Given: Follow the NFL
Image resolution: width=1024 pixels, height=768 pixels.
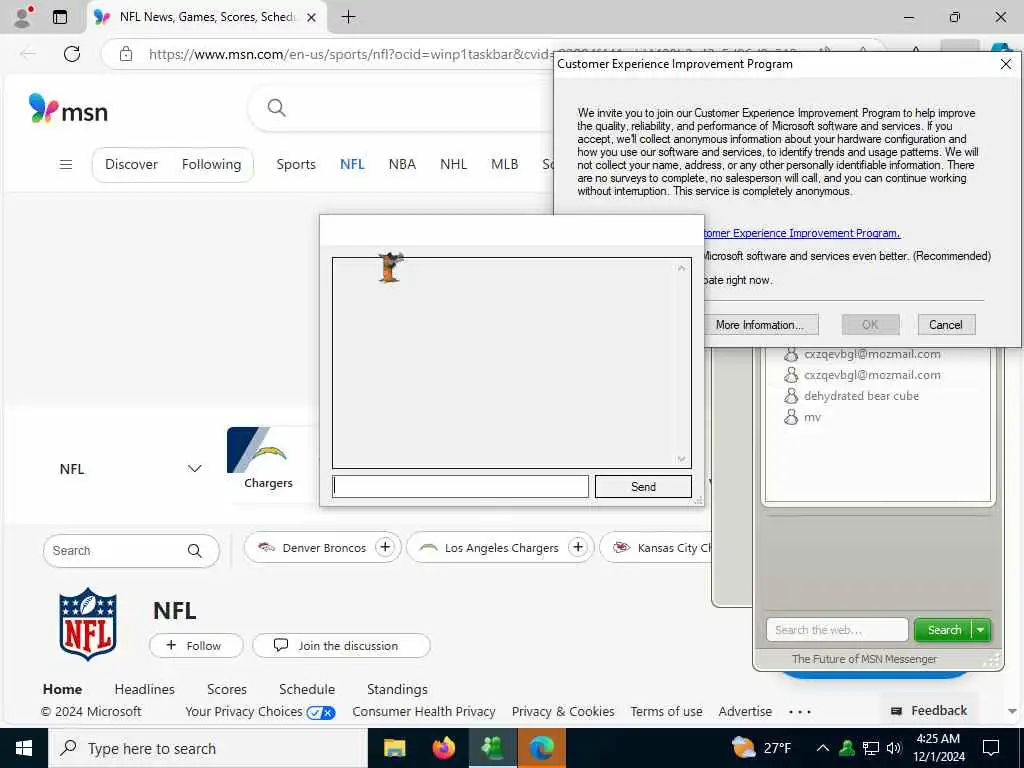Looking at the screenshot, I should tap(196, 646).
